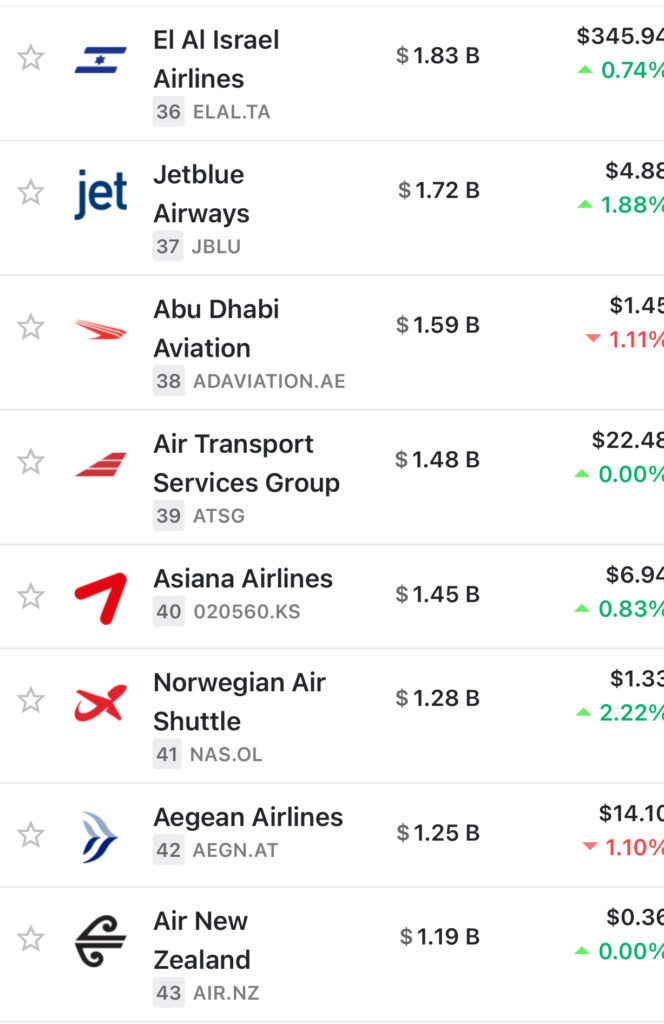664x1024 pixels.
Task: Toggle favorite star for Jetblue Airways
Action: (x=31, y=192)
